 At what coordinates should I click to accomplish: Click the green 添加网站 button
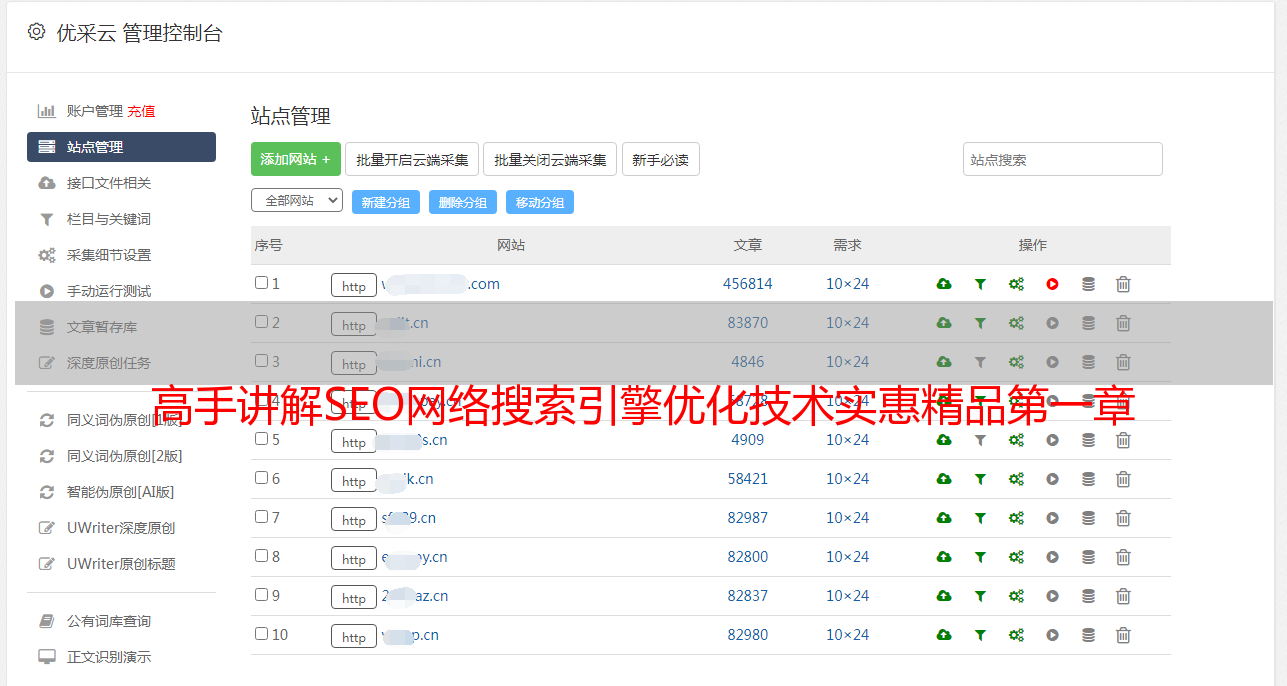click(x=296, y=159)
